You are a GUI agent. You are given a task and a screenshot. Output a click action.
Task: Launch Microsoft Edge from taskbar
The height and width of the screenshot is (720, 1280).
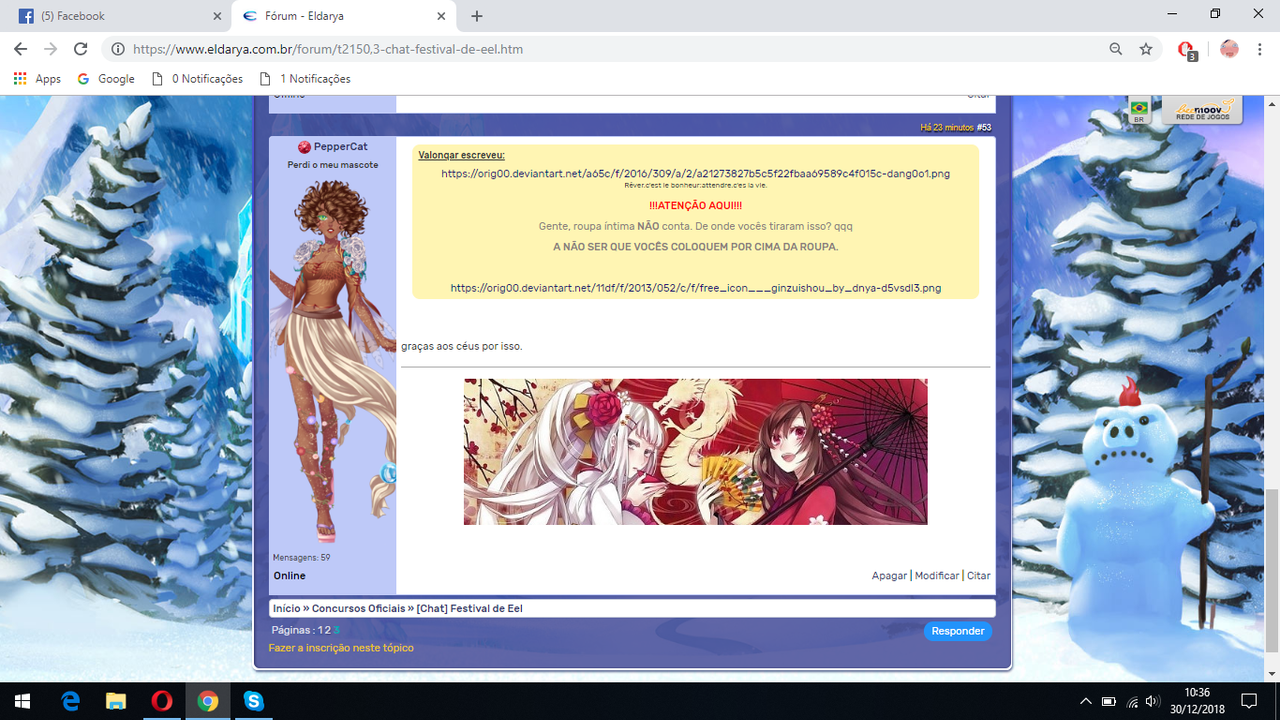(71, 701)
